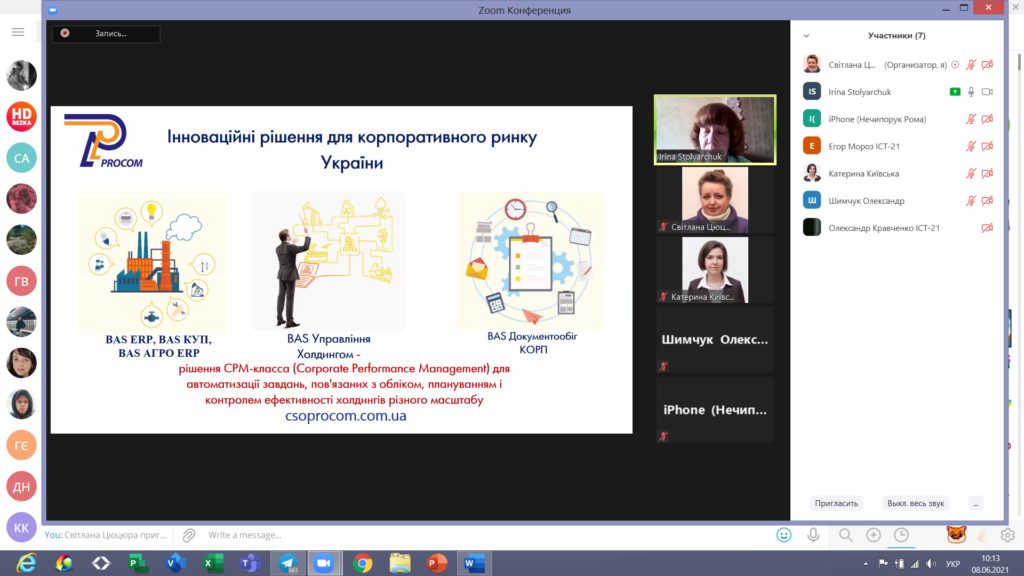Click muted mic icon for iPhone (Нечипорук Рома)

pos(971,119)
